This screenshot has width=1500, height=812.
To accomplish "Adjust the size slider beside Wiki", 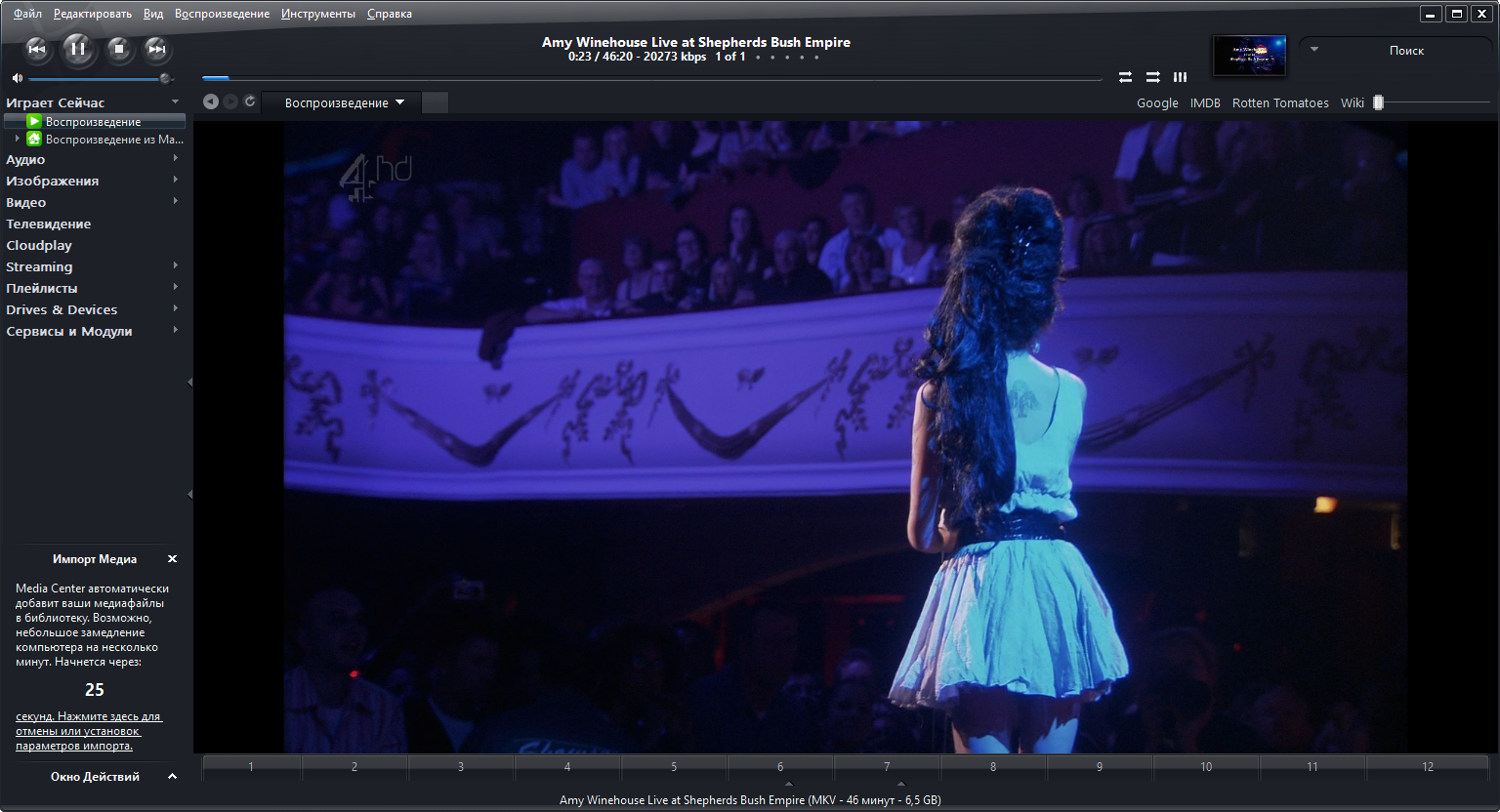I will (1432, 102).
